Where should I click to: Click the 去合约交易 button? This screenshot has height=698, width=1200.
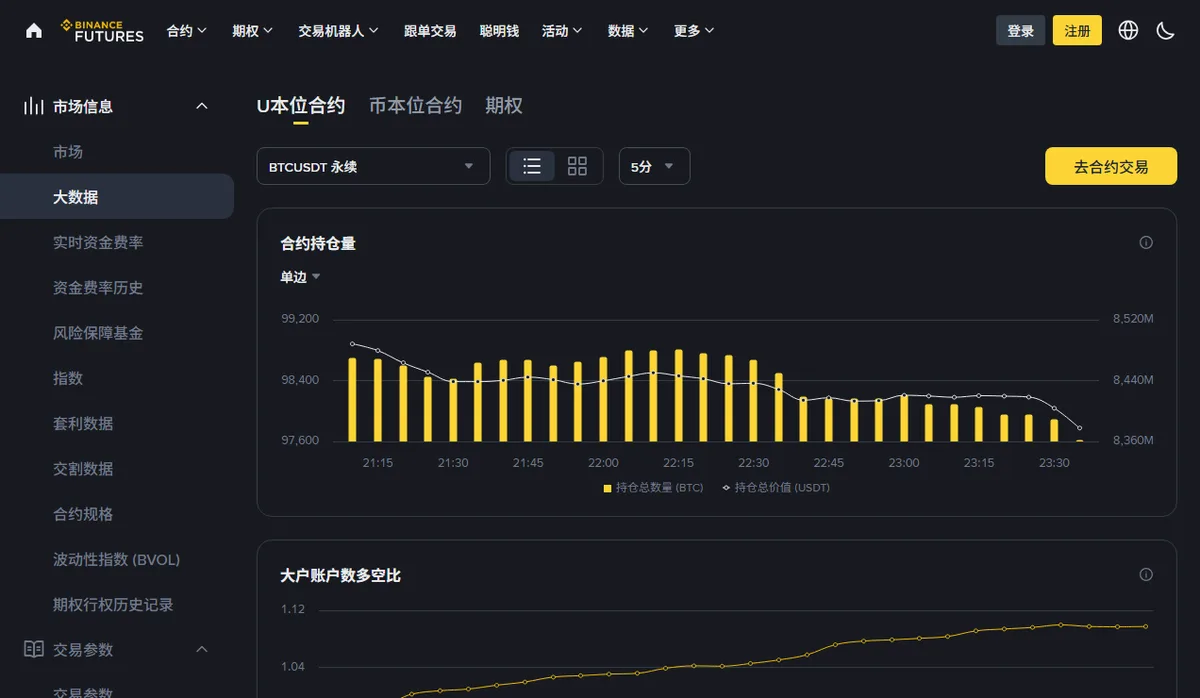click(x=1111, y=166)
